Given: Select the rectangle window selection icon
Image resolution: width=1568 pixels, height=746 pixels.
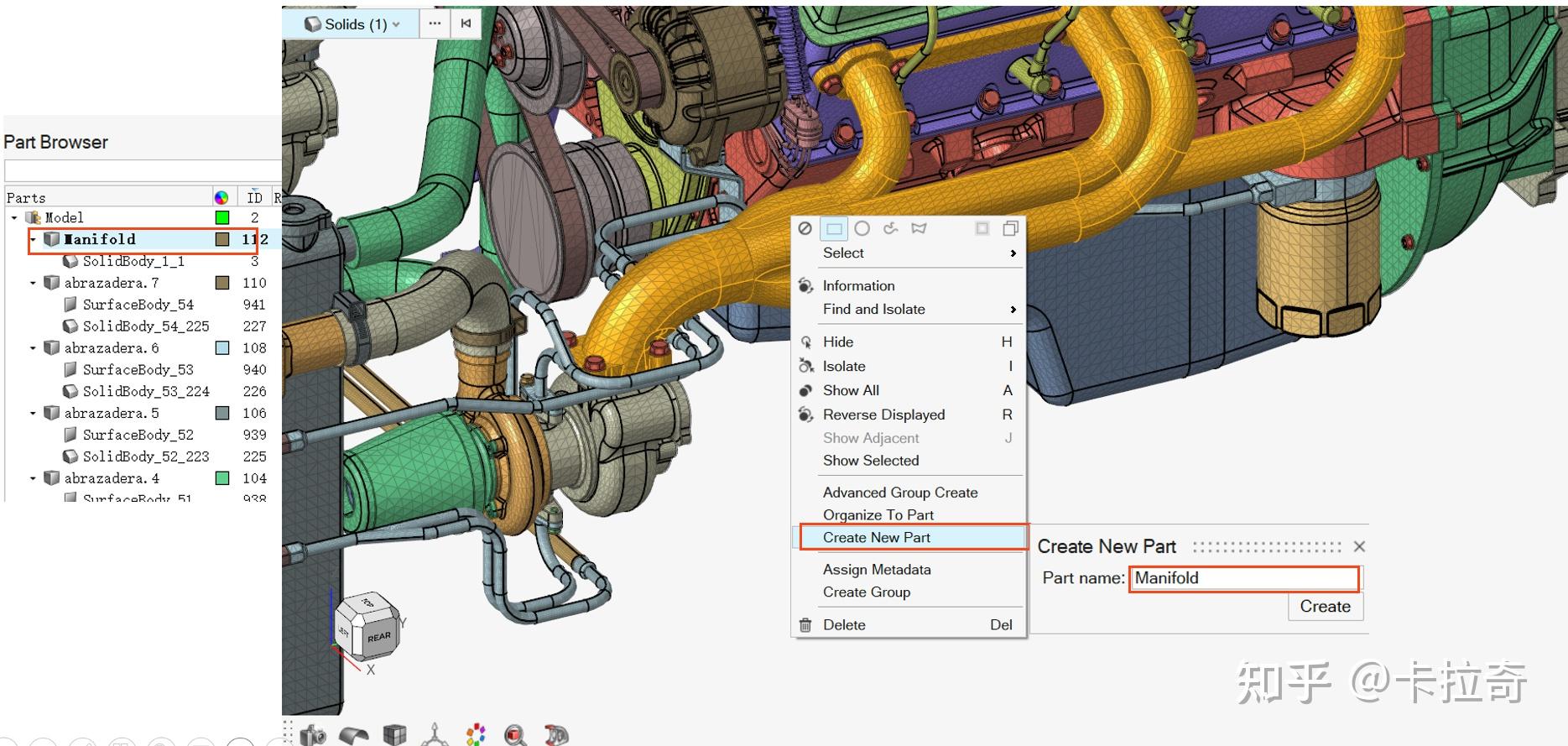Looking at the screenshot, I should point(834,228).
